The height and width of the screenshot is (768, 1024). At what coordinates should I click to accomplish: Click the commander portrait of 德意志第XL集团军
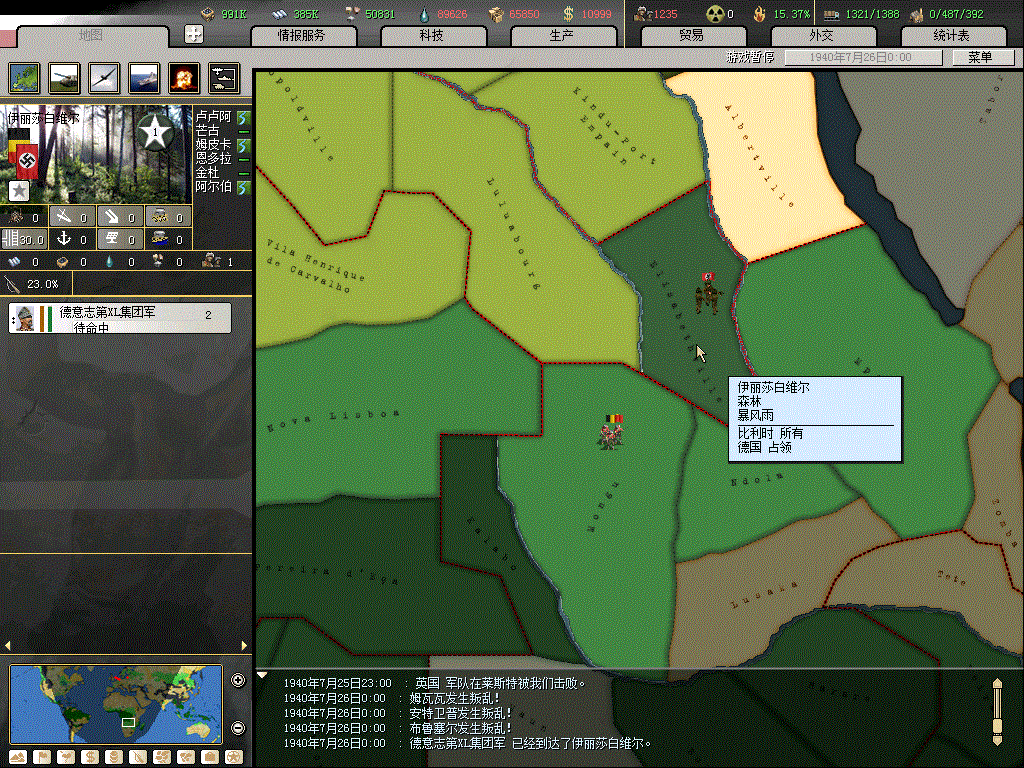pos(25,318)
